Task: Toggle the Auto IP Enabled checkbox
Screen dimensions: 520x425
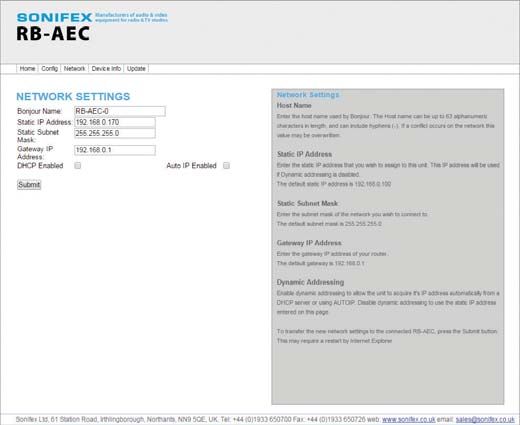Action: [x=226, y=166]
